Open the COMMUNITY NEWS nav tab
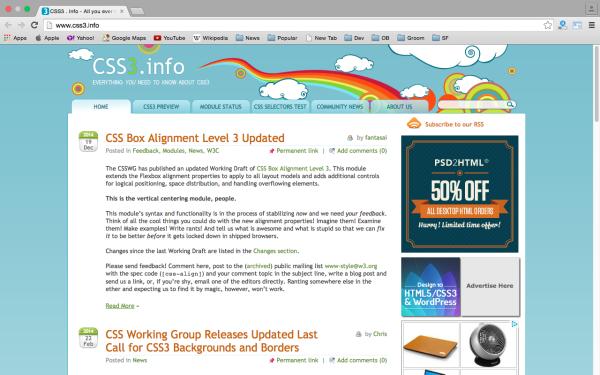Image resolution: width=600 pixels, height=375 pixels. coord(340,106)
